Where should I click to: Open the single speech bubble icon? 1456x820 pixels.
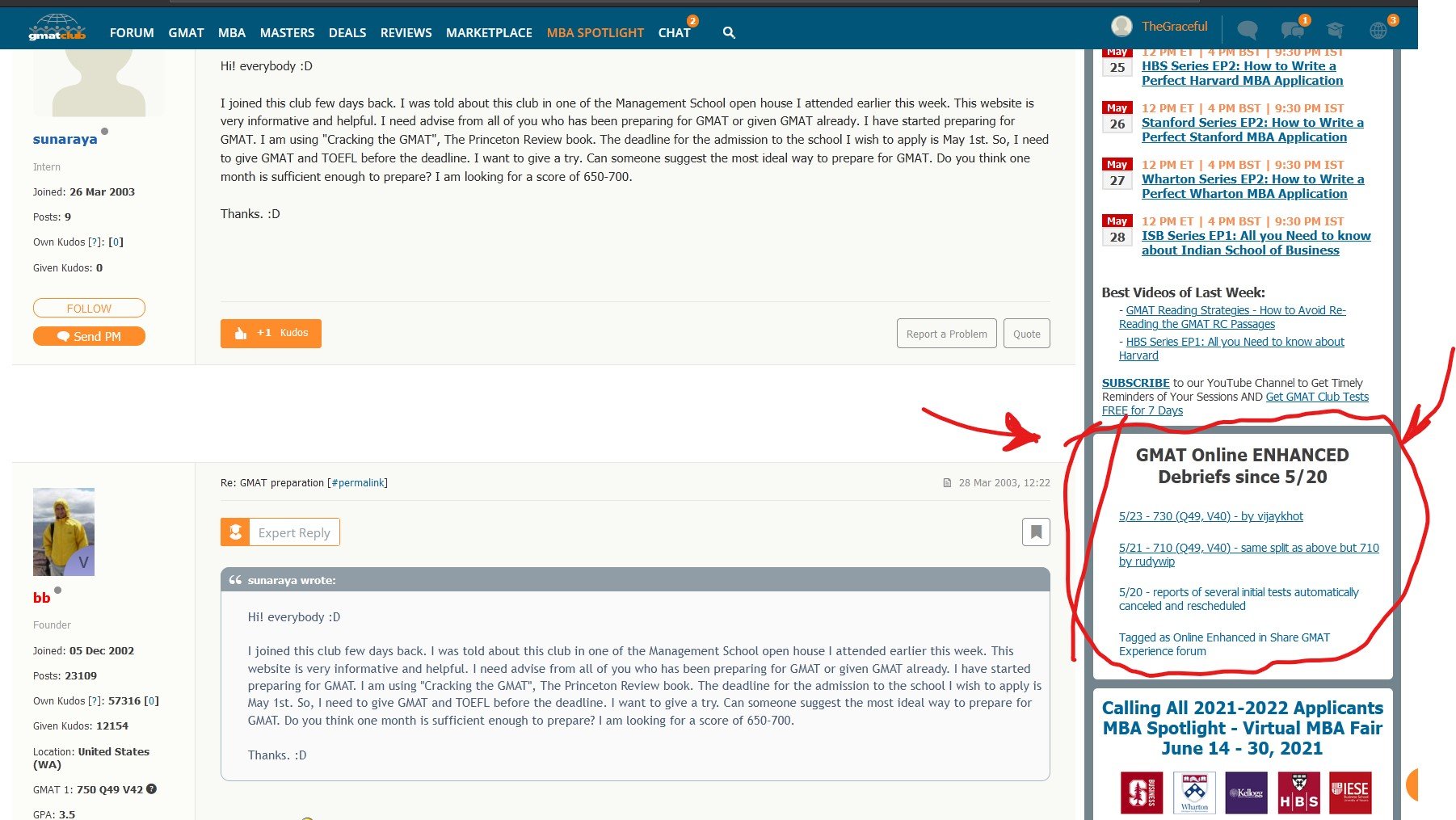coord(1247,31)
